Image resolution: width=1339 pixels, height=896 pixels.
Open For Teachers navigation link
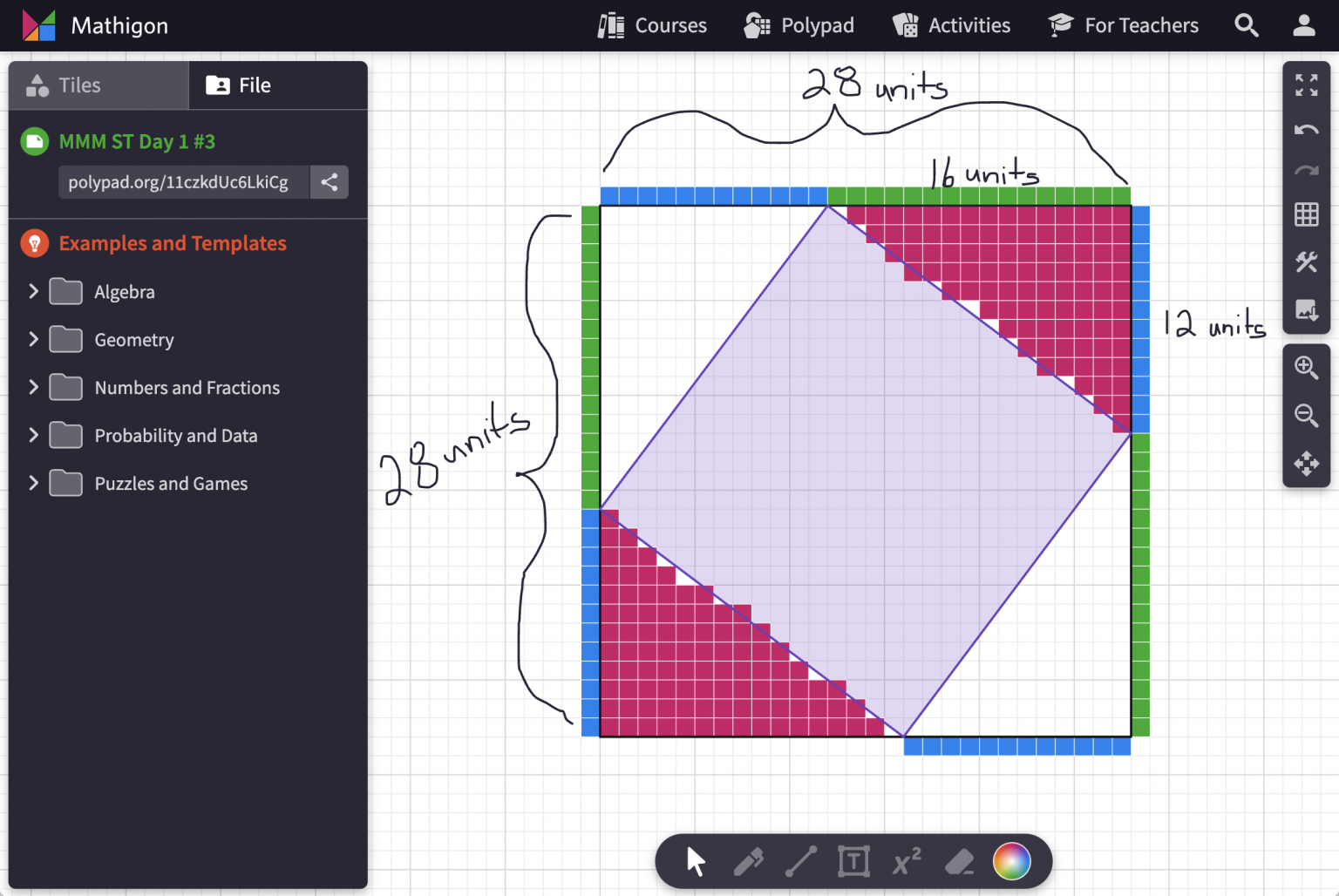click(1123, 25)
